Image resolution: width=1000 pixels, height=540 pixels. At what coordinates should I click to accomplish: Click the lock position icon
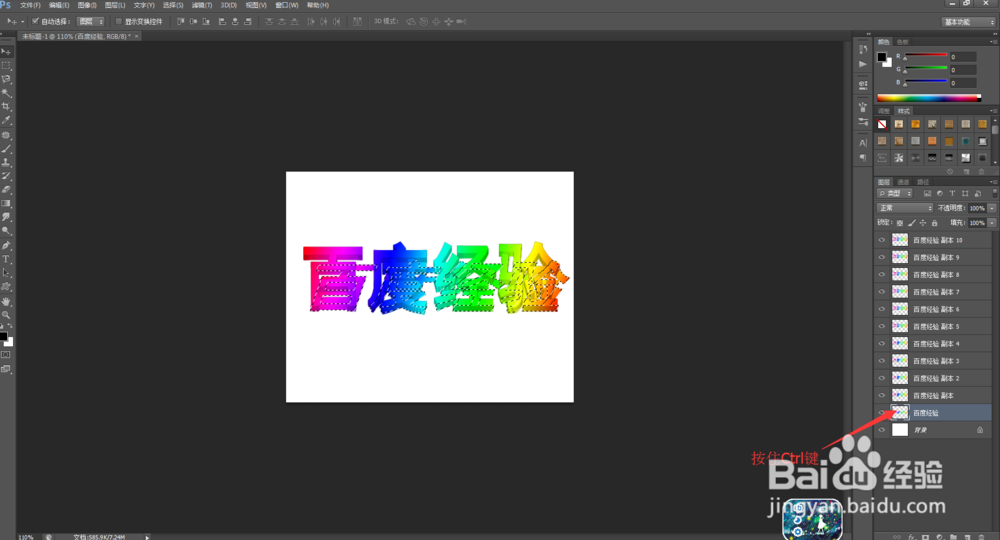(x=923, y=223)
